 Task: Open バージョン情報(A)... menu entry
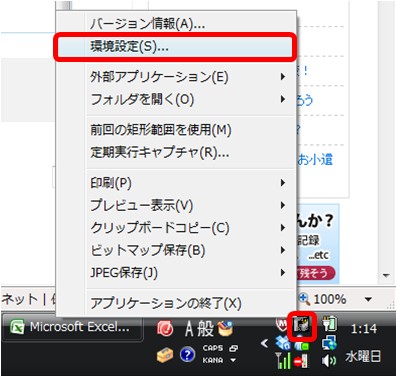tap(176, 23)
